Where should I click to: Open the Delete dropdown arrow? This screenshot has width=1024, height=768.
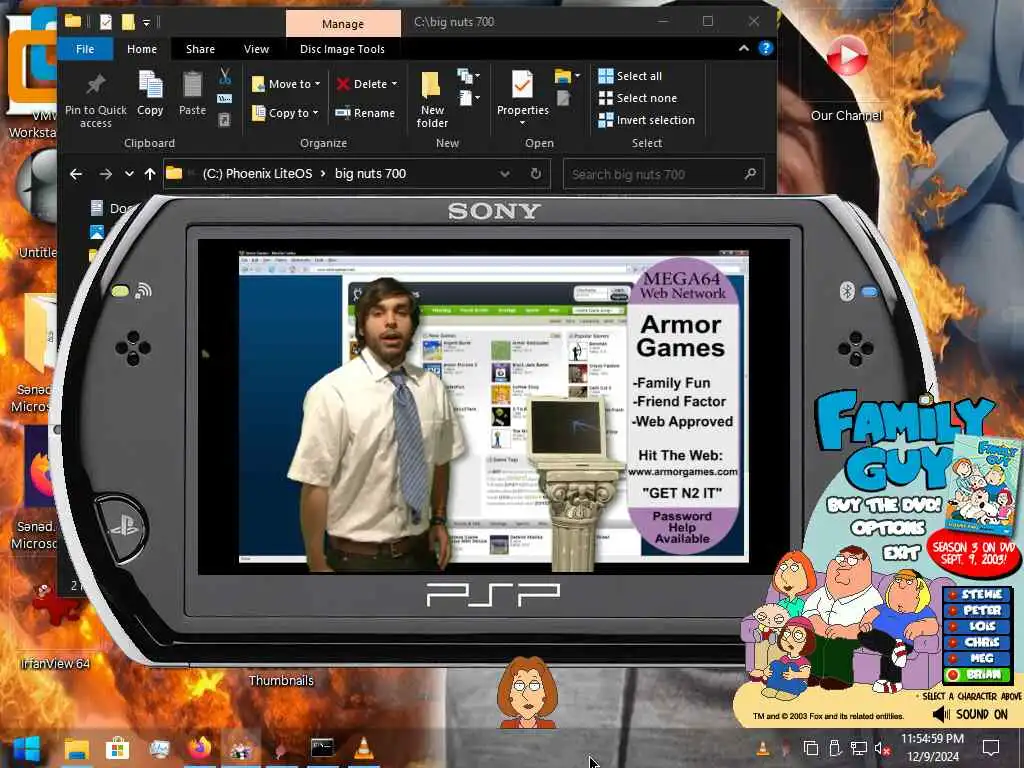pos(394,84)
